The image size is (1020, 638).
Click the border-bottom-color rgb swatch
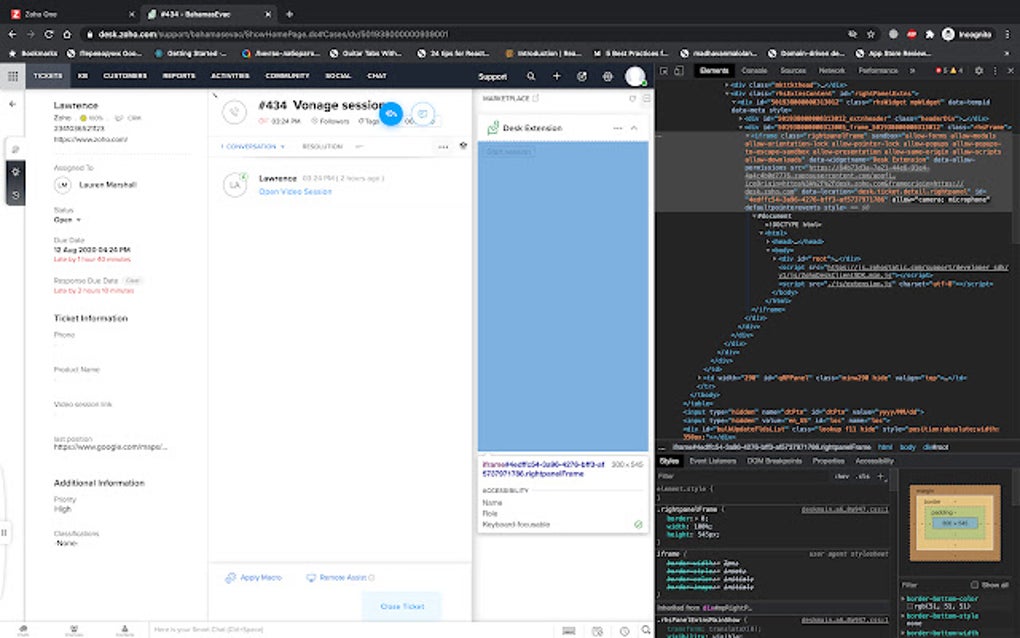click(910, 607)
